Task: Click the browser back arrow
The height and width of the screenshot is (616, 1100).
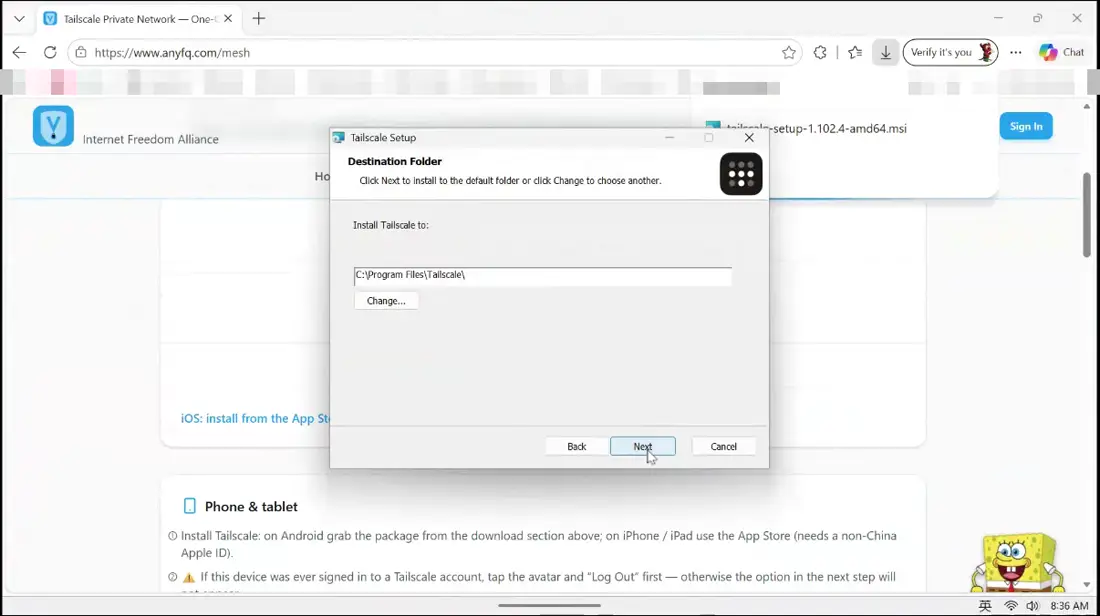Action: pyautogui.click(x=19, y=53)
